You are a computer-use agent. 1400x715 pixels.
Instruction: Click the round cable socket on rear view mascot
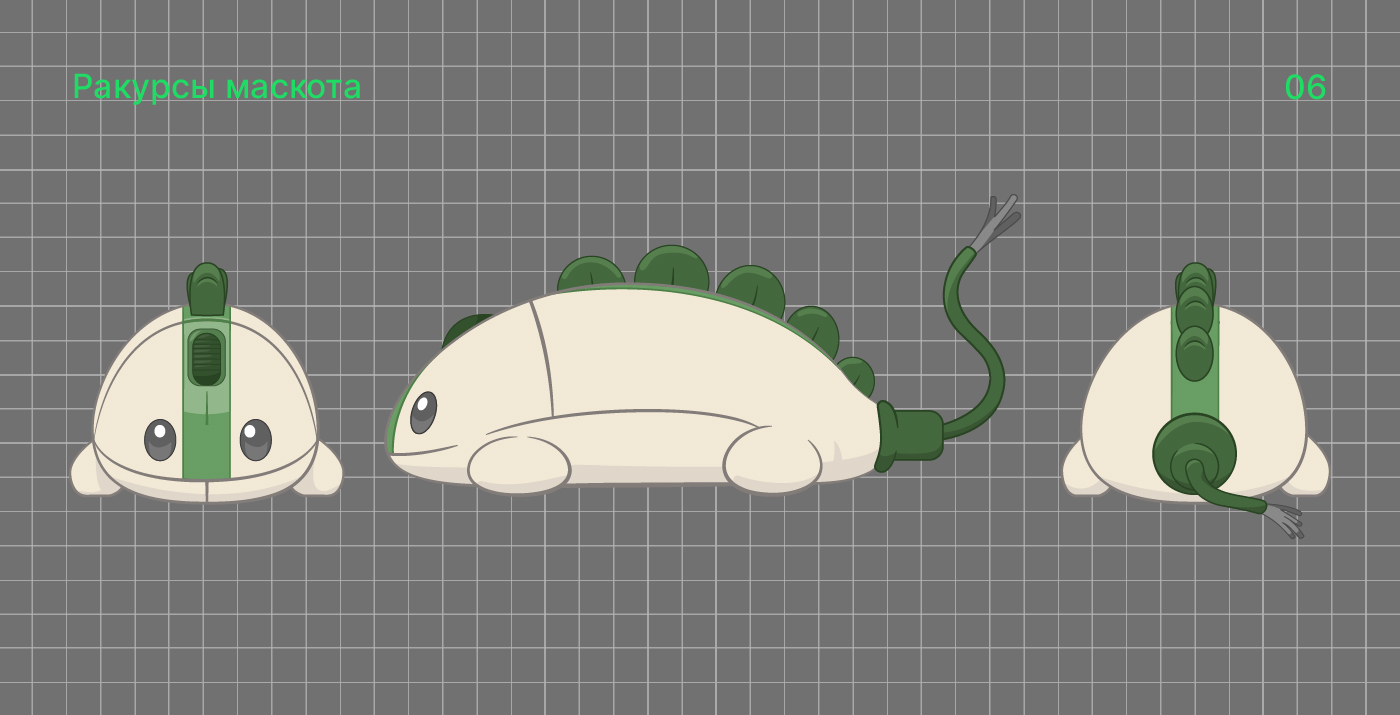click(1194, 453)
